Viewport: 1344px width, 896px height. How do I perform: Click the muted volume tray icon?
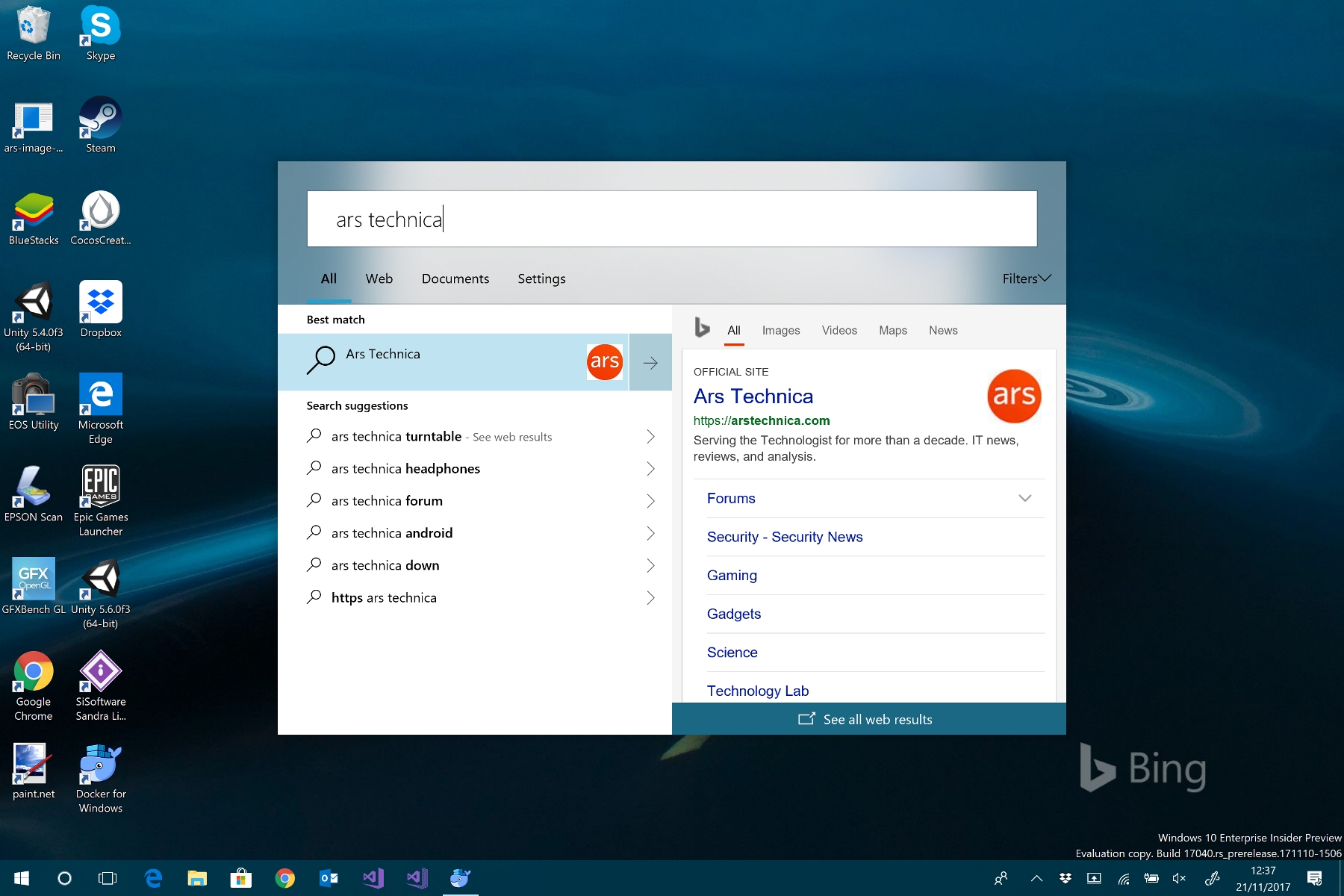tap(1180, 878)
